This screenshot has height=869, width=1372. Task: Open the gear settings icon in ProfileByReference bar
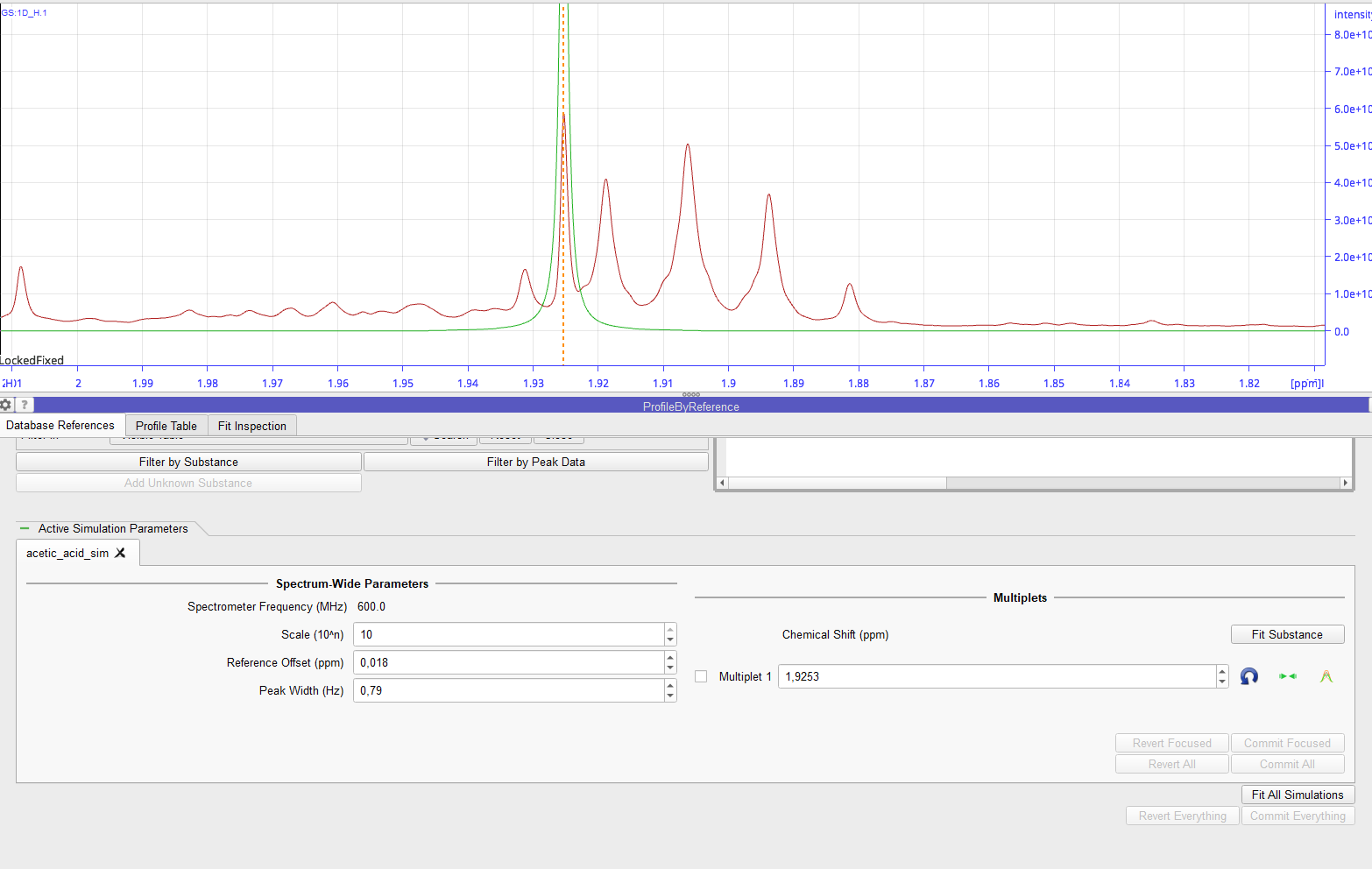pyautogui.click(x=6, y=405)
